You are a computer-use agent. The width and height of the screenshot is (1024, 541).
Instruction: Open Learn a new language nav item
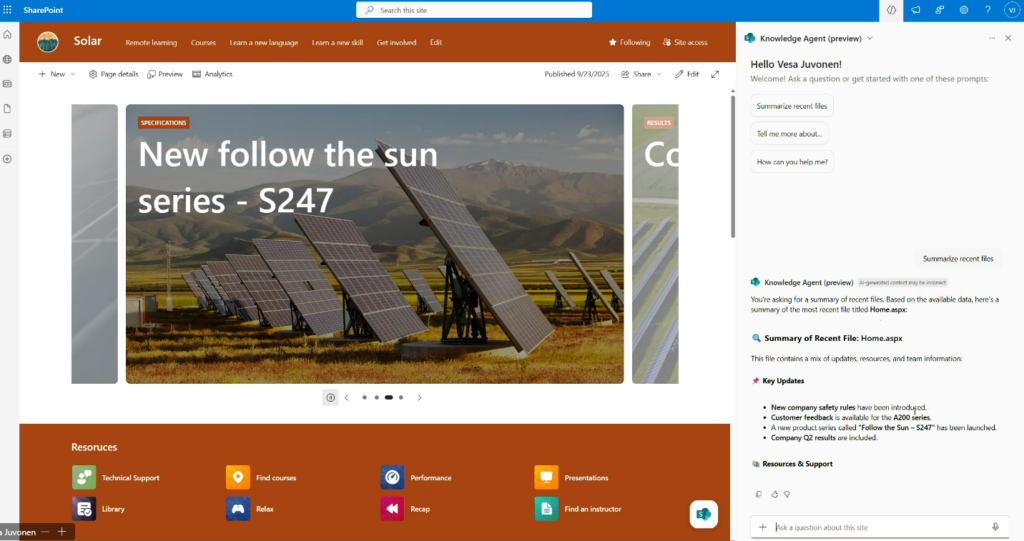264,42
